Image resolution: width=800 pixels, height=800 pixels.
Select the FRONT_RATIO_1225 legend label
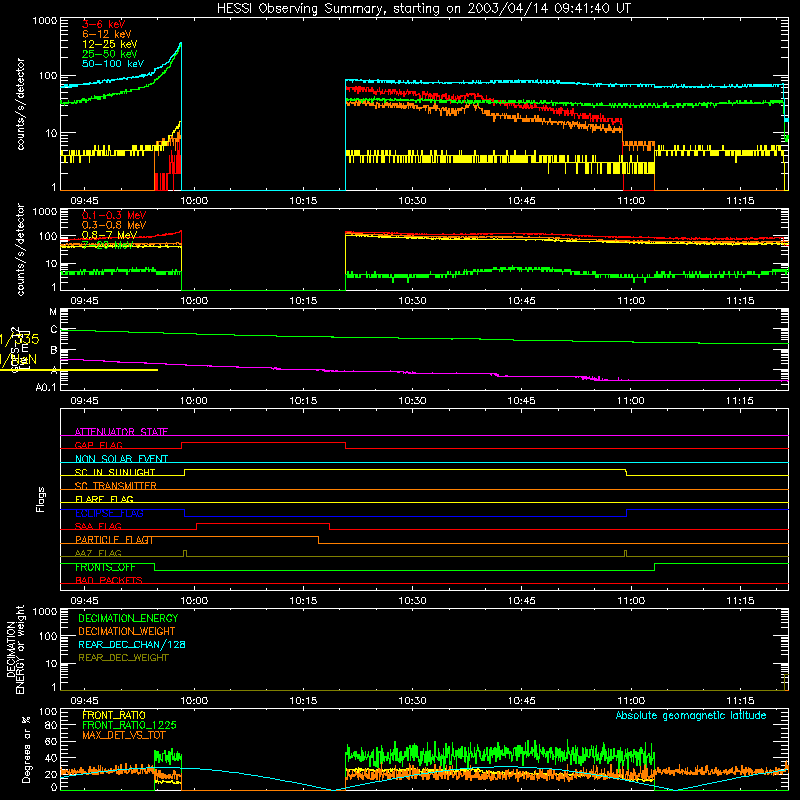[x=129, y=725]
